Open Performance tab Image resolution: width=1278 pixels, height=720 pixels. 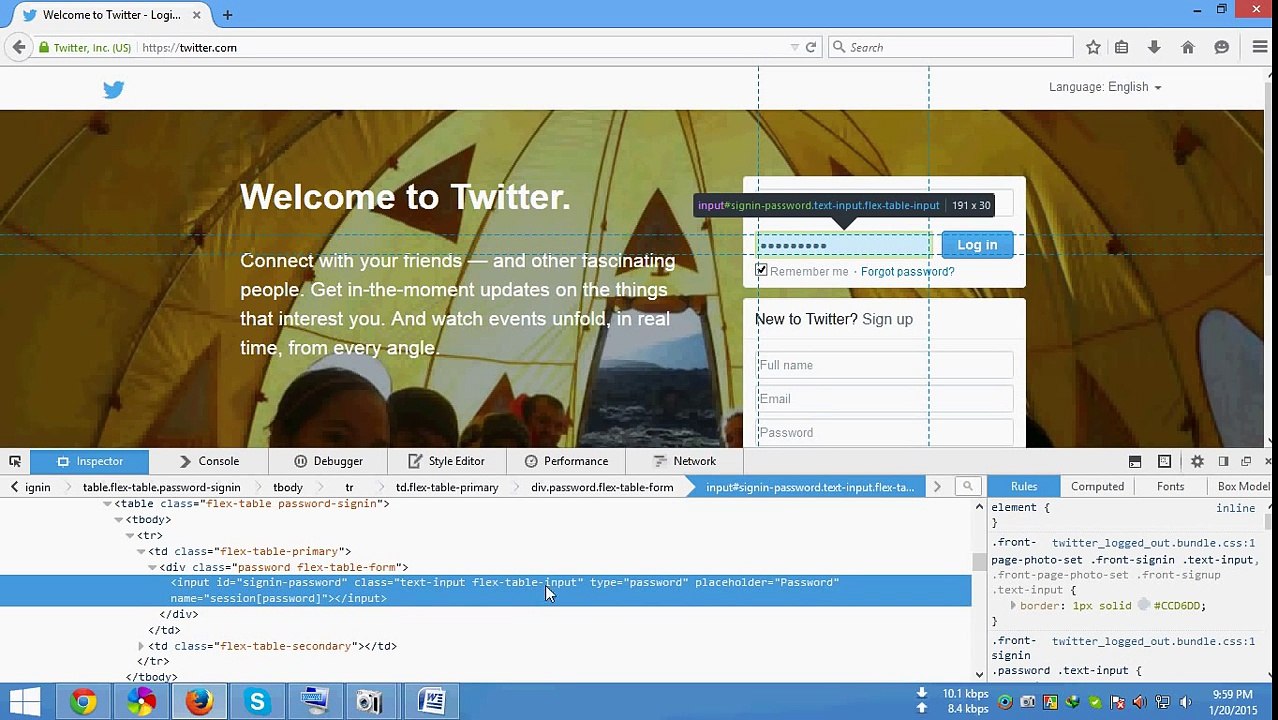click(x=566, y=461)
